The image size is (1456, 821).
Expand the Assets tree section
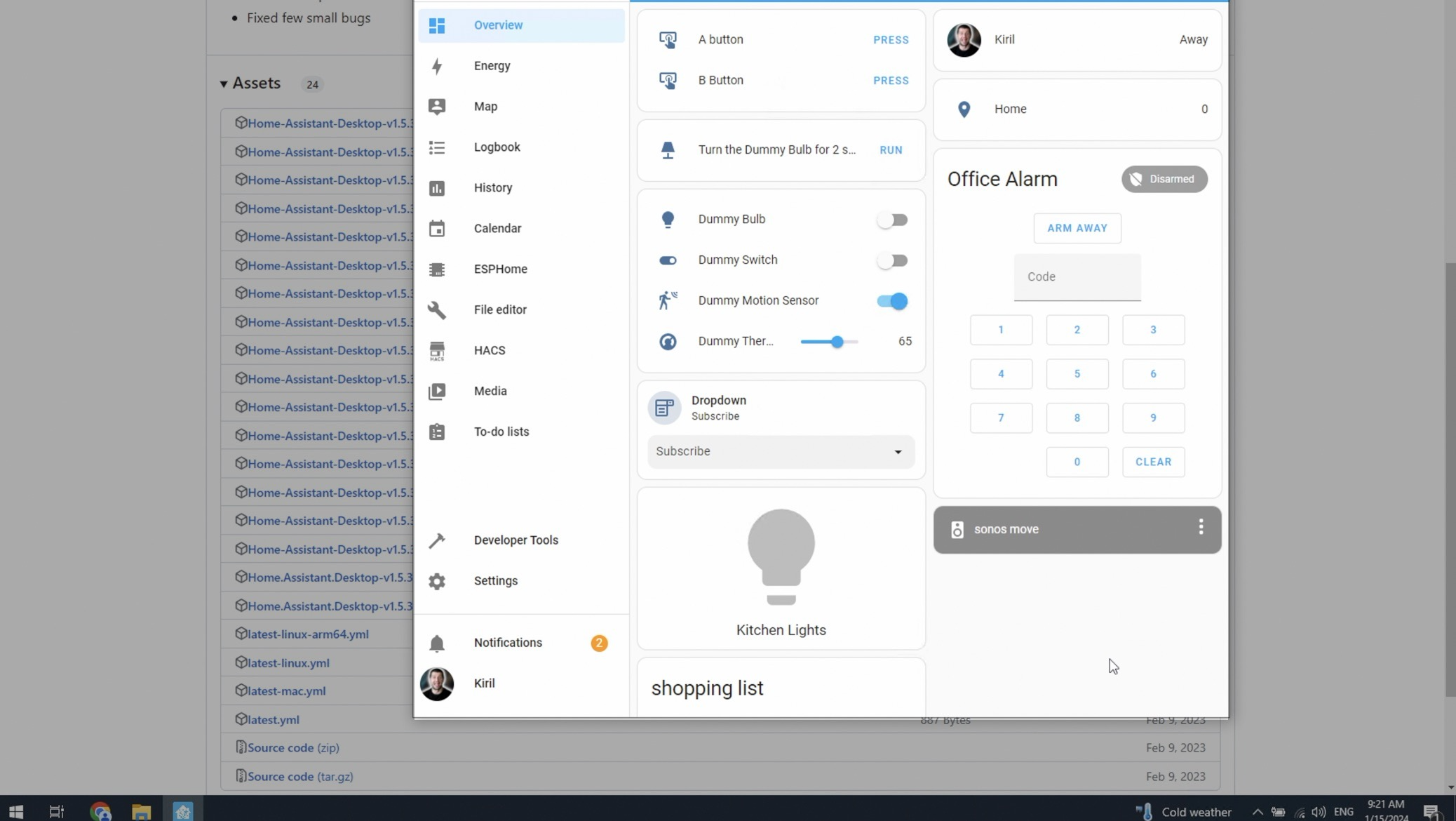tap(224, 84)
